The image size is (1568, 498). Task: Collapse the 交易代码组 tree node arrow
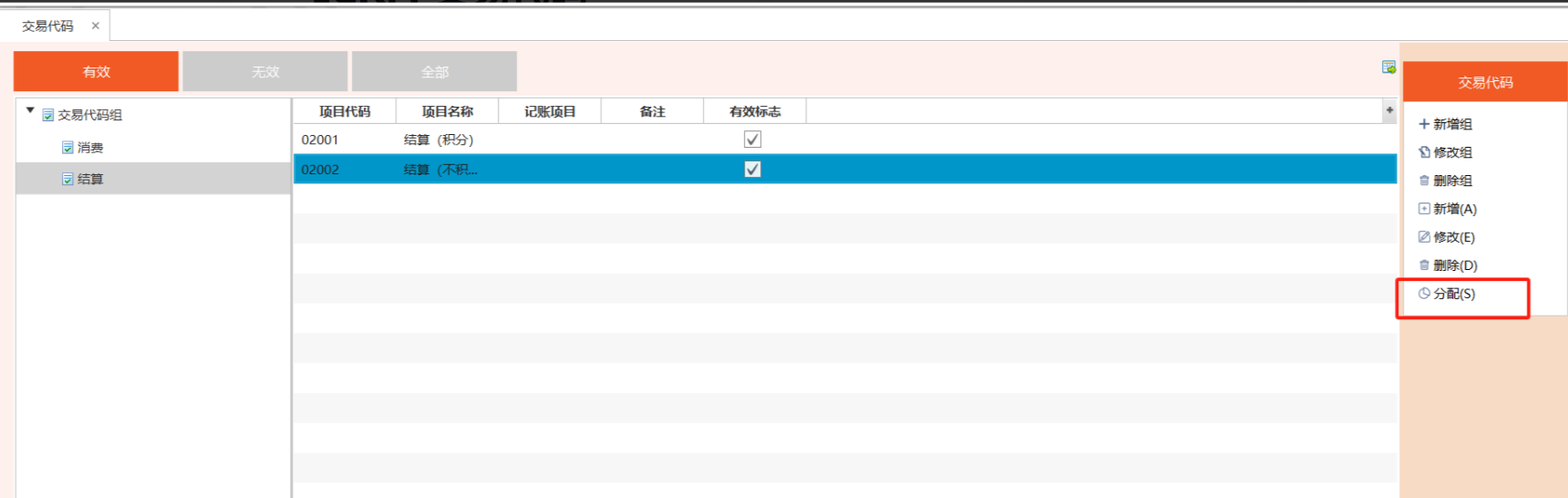tap(30, 110)
